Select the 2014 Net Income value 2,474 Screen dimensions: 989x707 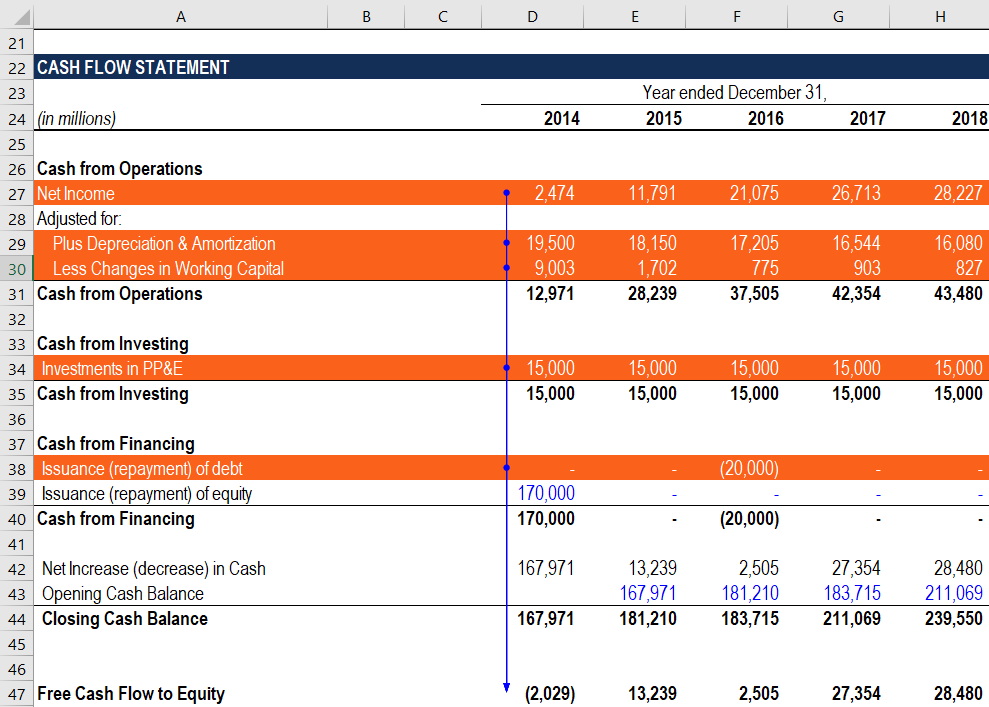557,193
